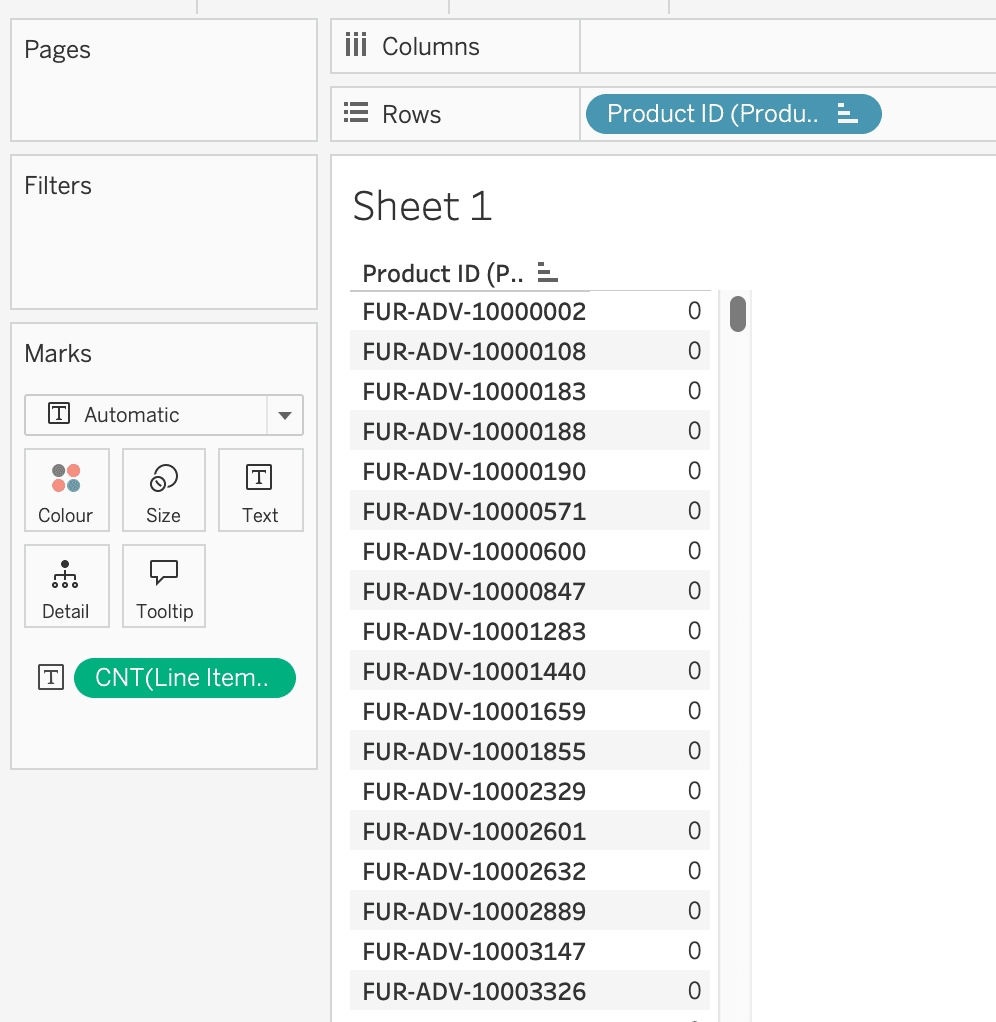Click the Rows shelf label
The width and height of the screenshot is (996, 1022).
[x=411, y=114]
